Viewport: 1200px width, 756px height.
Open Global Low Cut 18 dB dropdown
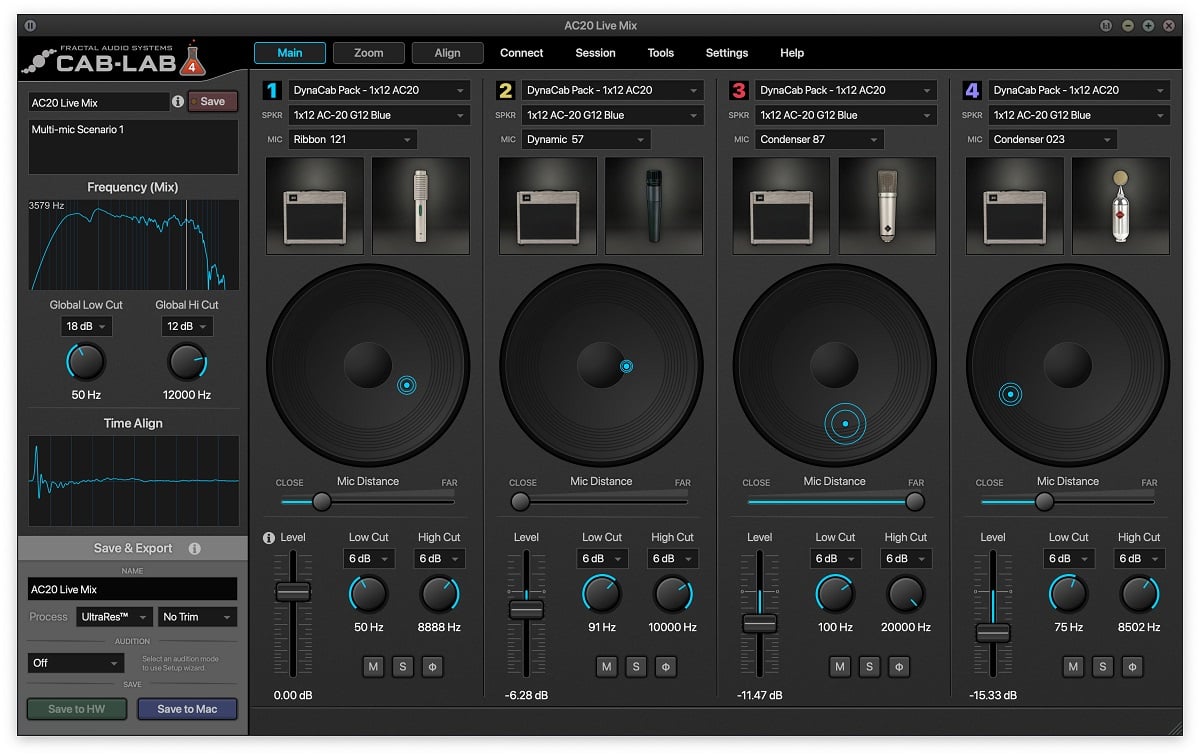(x=86, y=327)
